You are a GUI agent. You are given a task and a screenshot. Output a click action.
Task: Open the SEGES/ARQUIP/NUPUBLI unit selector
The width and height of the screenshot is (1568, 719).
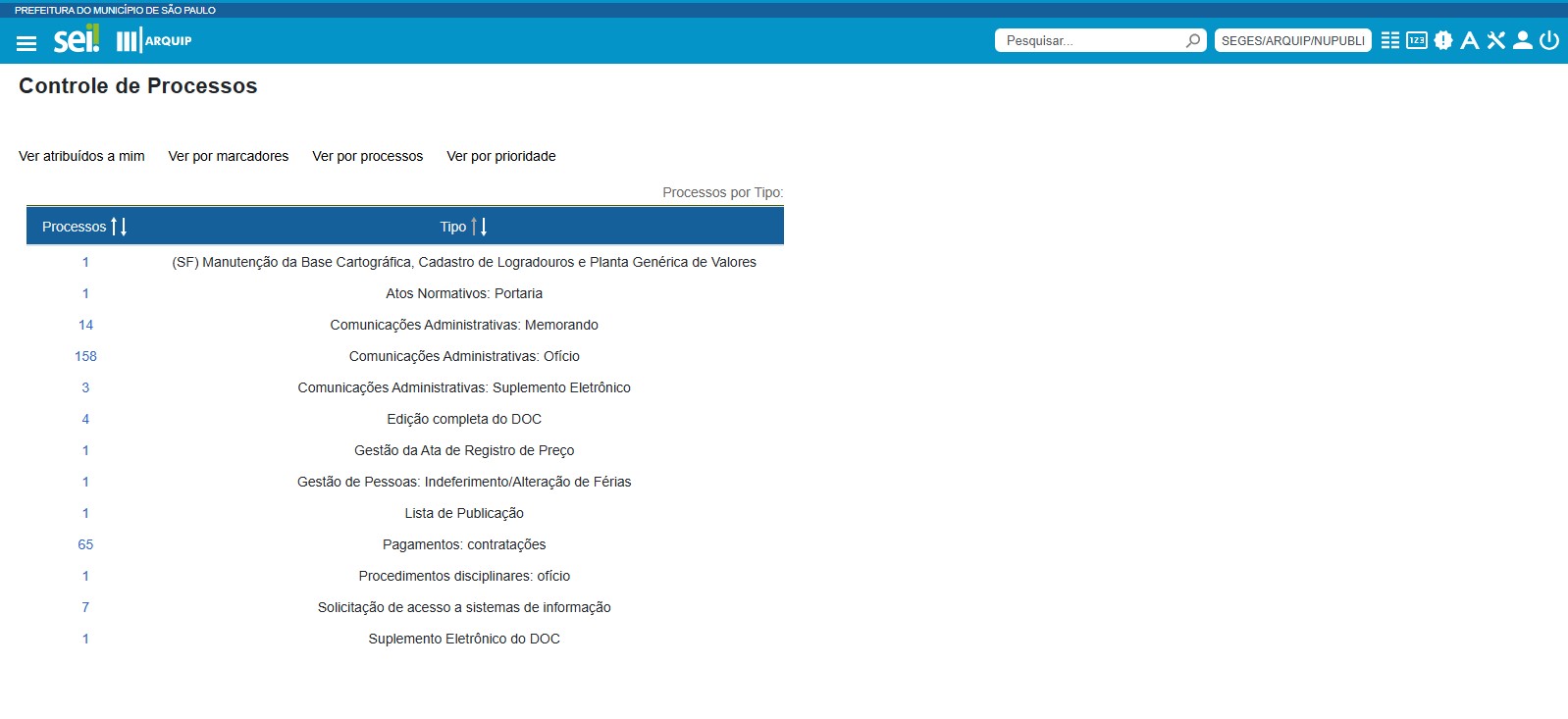pyautogui.click(x=1292, y=40)
